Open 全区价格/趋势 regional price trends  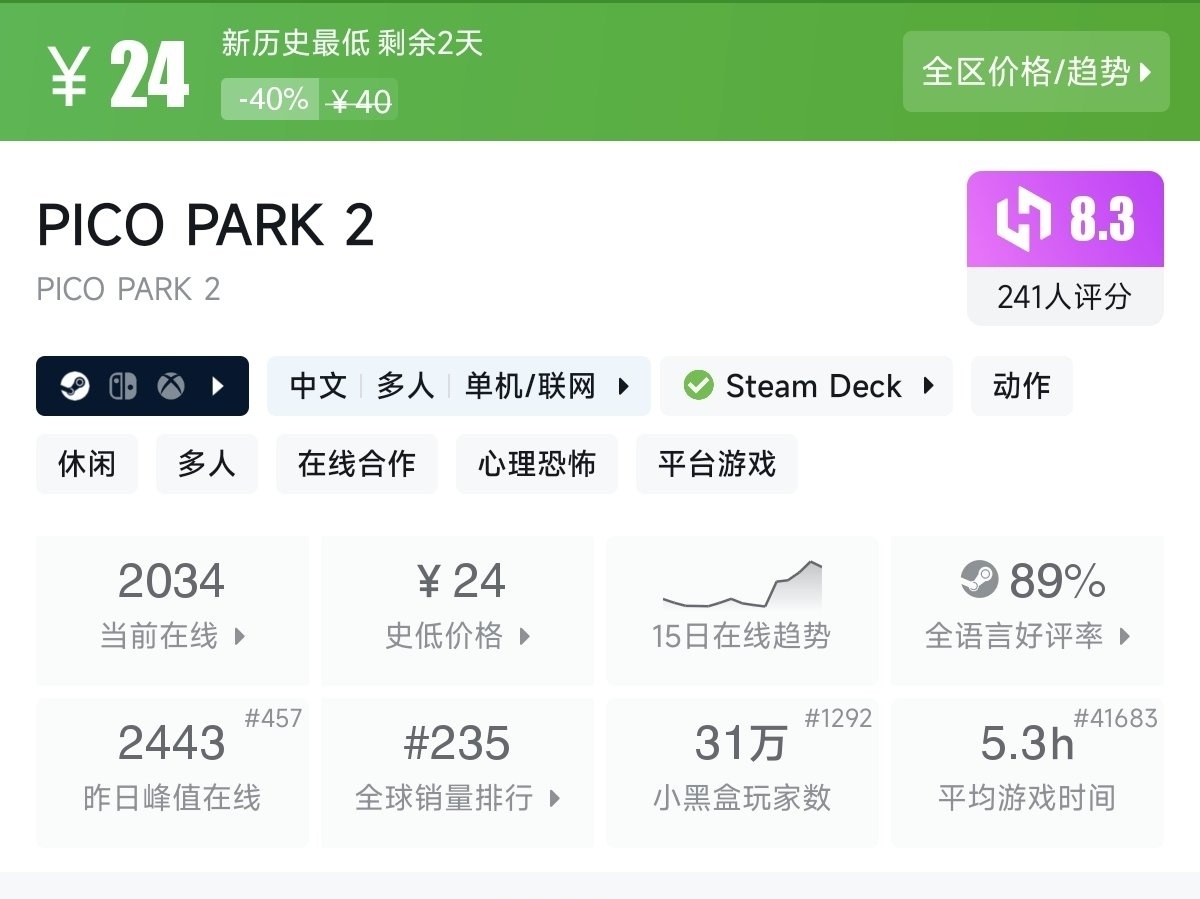(1036, 72)
